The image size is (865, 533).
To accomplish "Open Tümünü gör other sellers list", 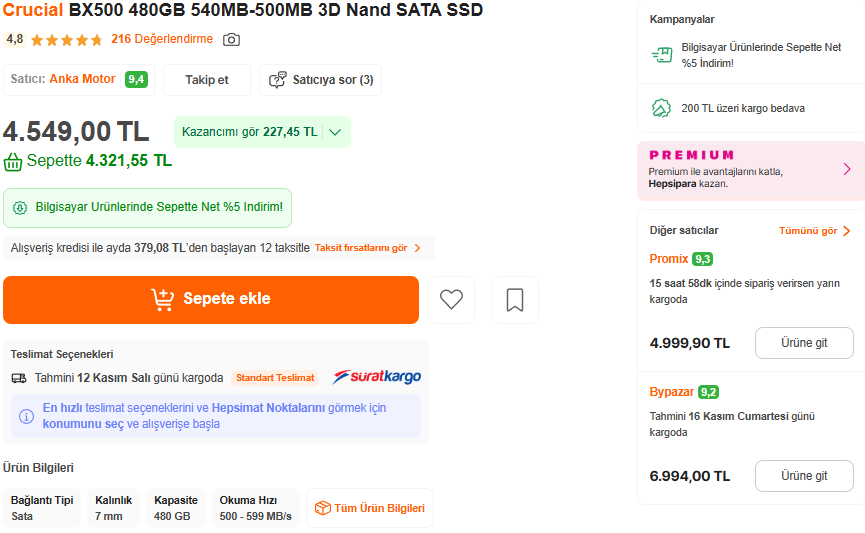I will (814, 231).
